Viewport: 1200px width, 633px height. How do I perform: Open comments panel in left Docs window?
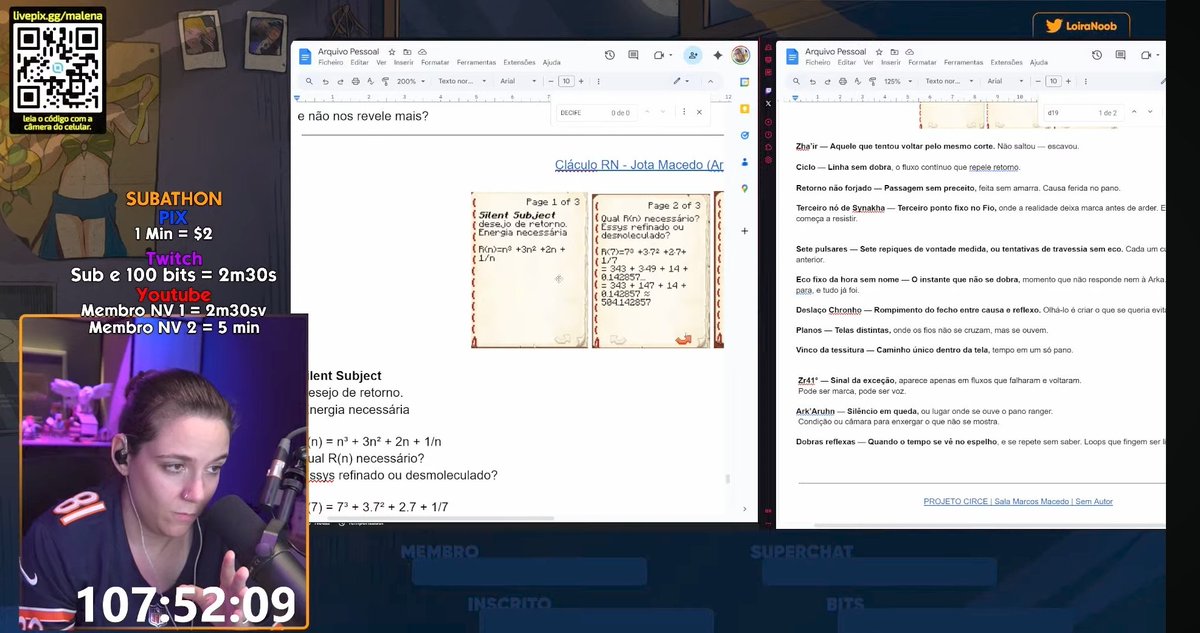coord(634,55)
